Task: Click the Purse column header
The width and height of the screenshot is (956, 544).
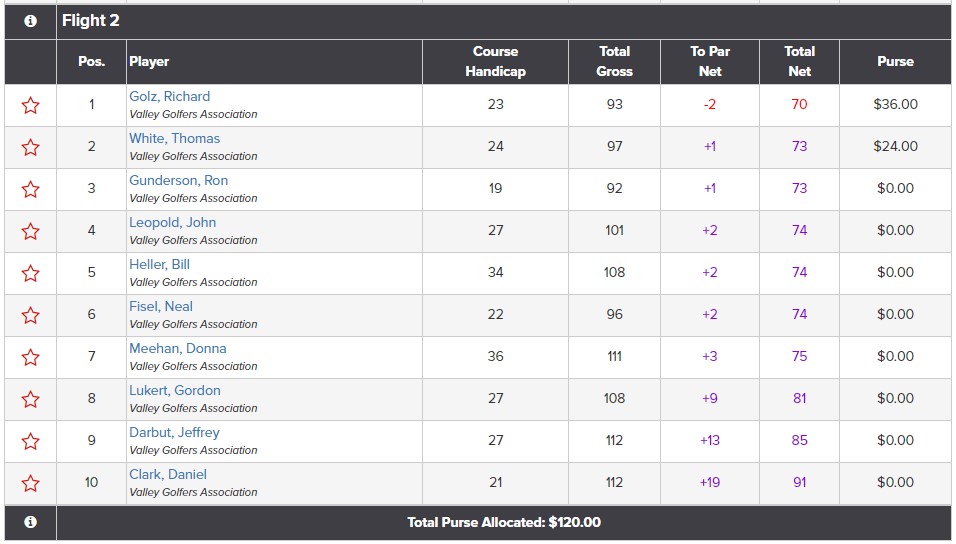Action: (895, 62)
